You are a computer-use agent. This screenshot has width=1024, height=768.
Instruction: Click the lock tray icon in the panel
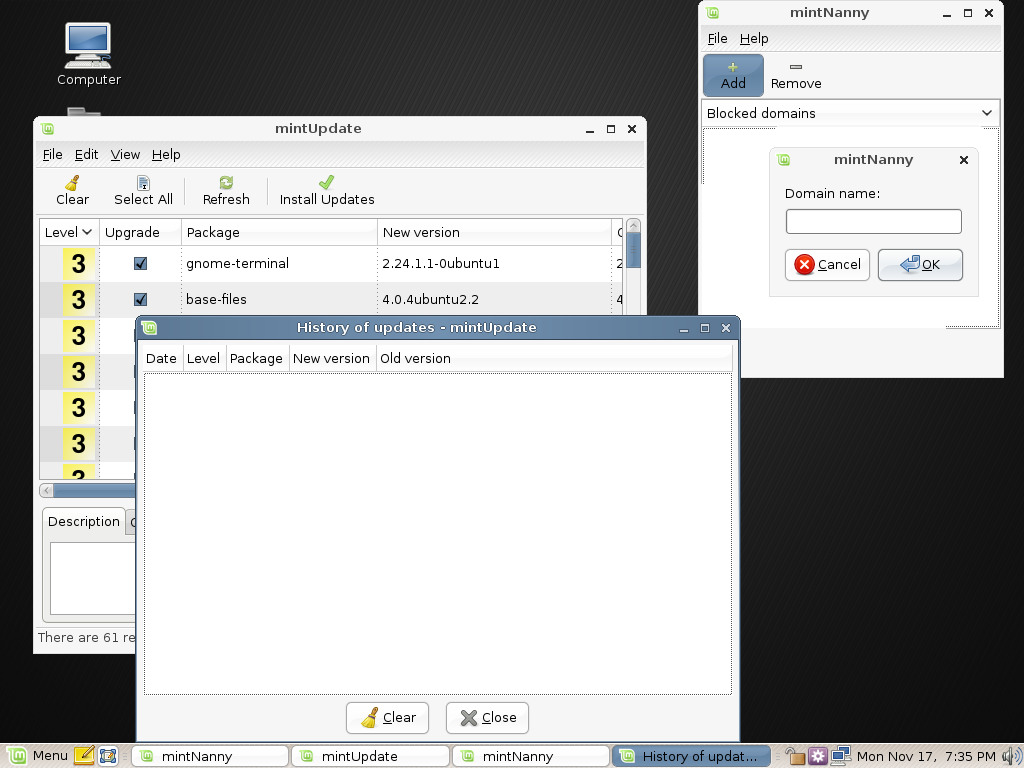point(795,756)
